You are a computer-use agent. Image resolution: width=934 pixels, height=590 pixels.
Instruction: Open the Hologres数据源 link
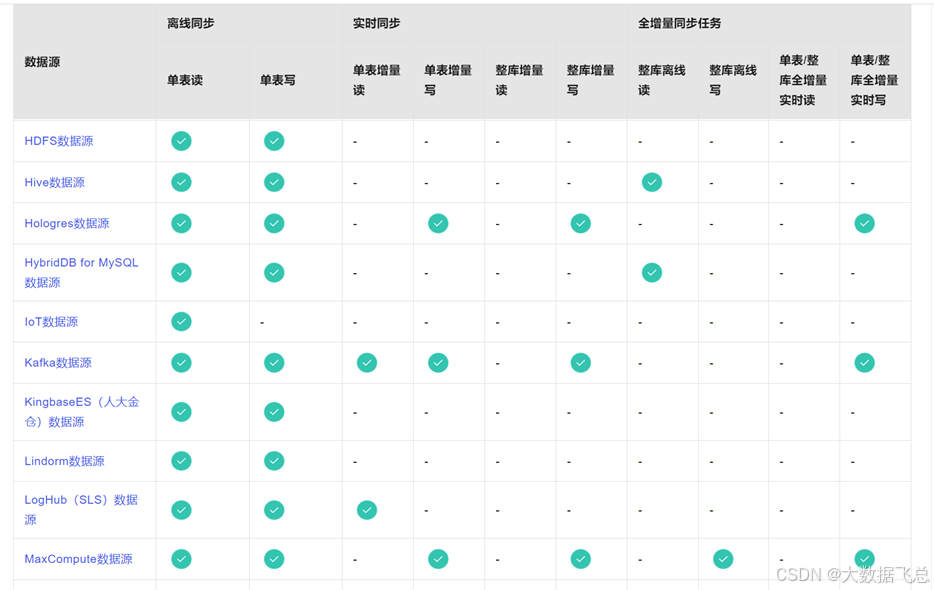coord(67,223)
